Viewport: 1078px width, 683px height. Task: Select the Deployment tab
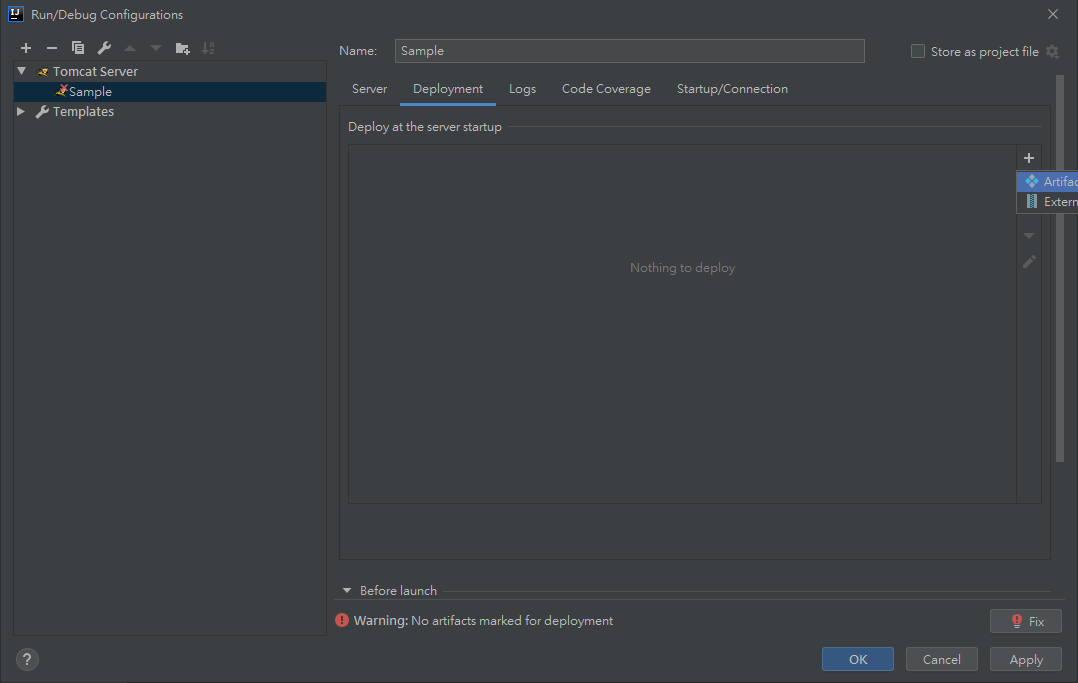point(448,89)
